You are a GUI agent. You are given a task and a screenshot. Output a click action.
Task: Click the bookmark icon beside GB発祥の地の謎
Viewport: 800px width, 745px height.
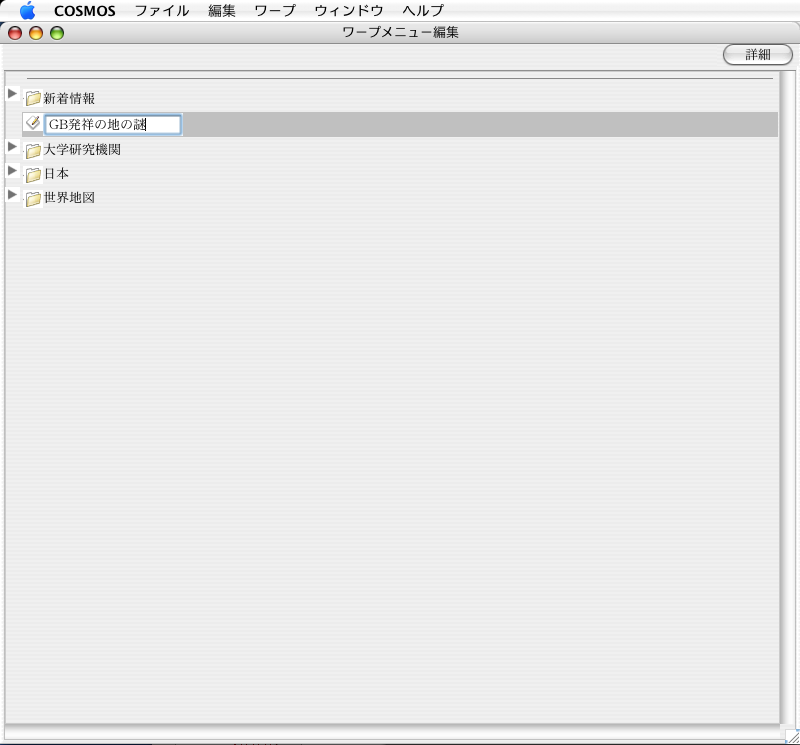pyautogui.click(x=33, y=123)
